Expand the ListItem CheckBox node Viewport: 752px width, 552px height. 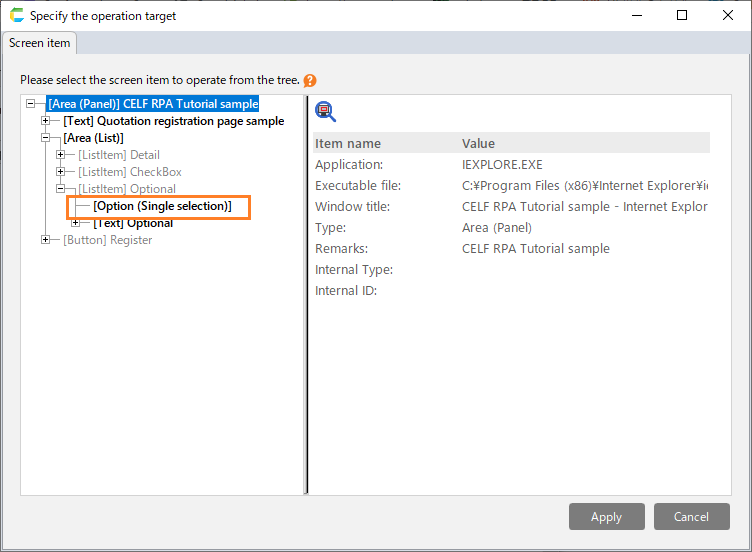[x=61, y=172]
